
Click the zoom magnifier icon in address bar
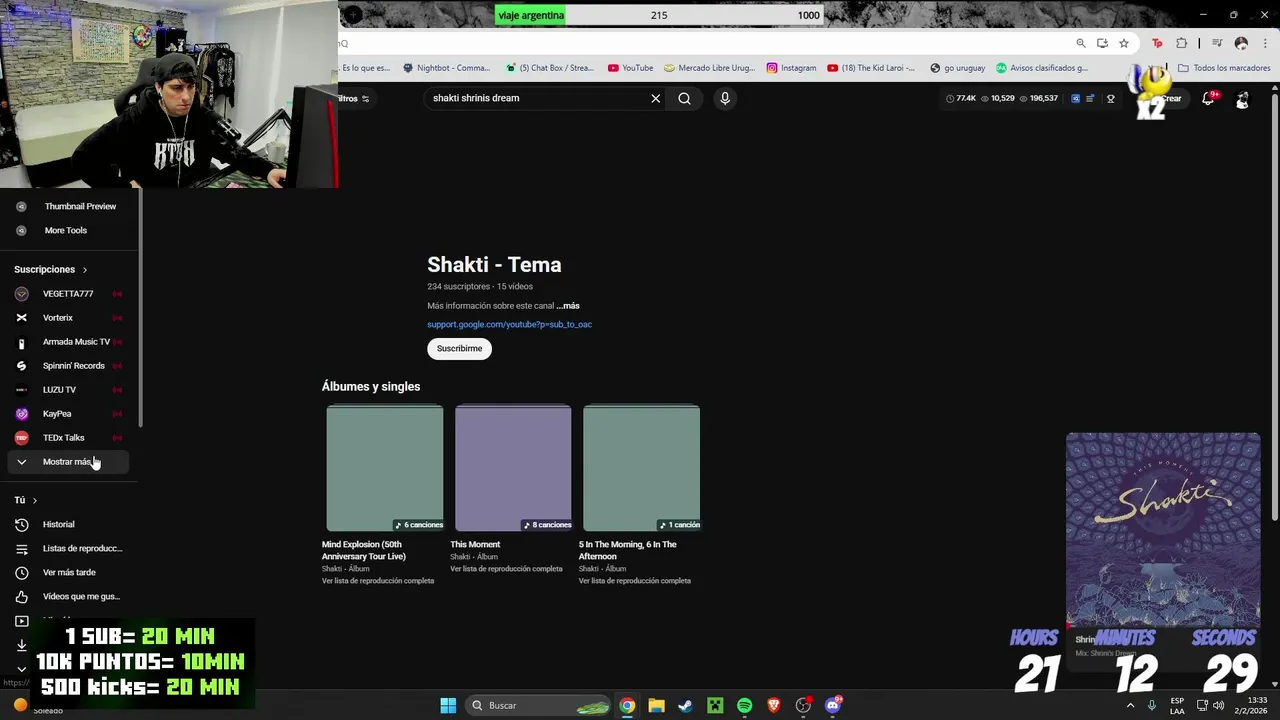[1081, 43]
